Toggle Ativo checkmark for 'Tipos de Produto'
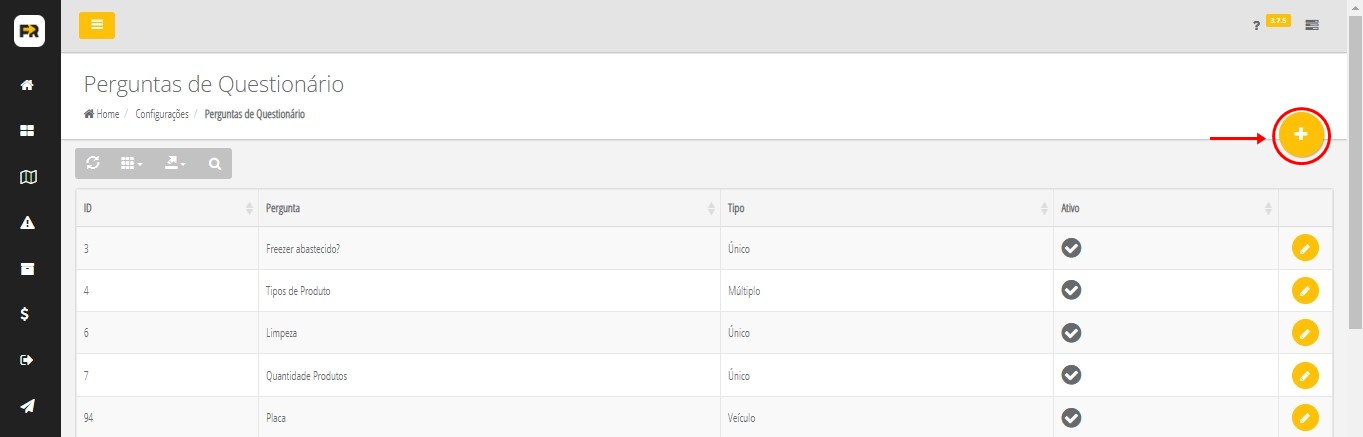This screenshot has height=437, width=1363. pyautogui.click(x=1071, y=290)
